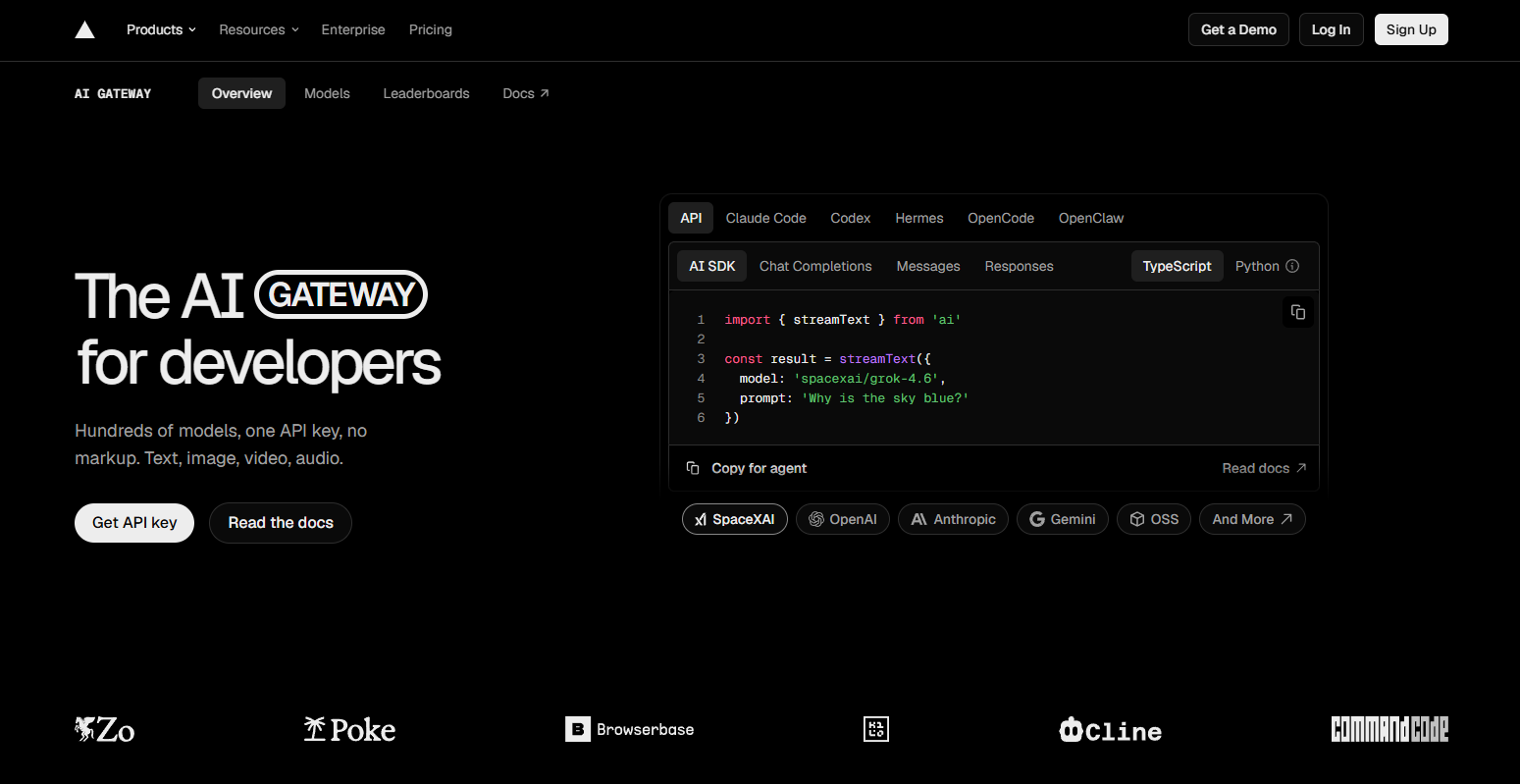Select the Anthropic provider chip
This screenshot has height=784, width=1520.
[953, 519]
